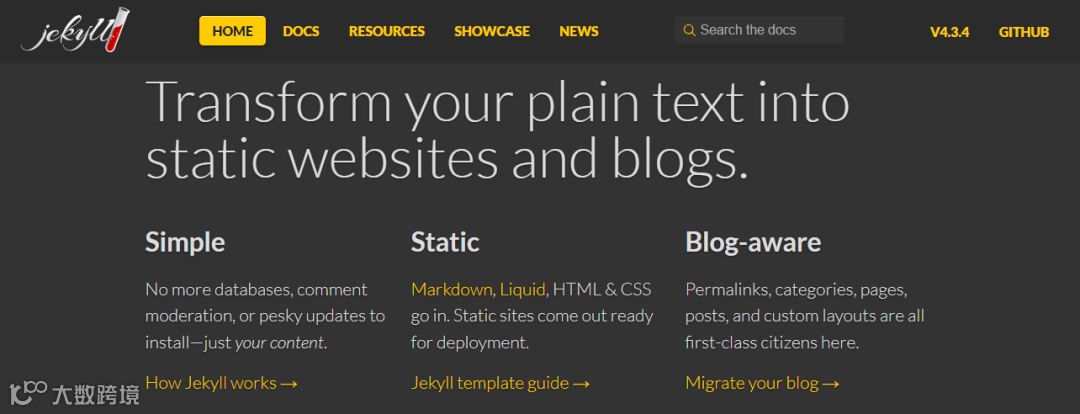This screenshot has width=1080, height=414.
Task: Click the search magnifier icon
Action: 689,30
